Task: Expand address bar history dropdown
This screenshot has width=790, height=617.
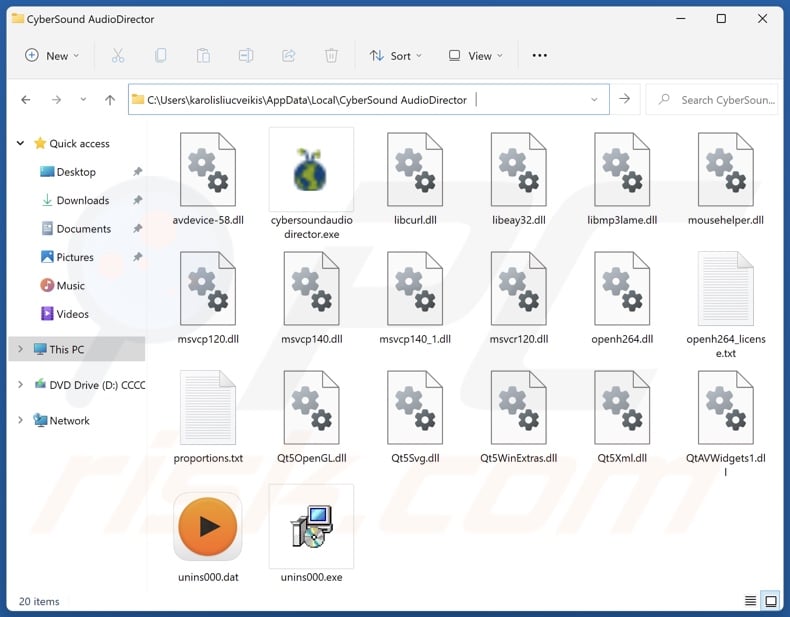Action: 595,100
